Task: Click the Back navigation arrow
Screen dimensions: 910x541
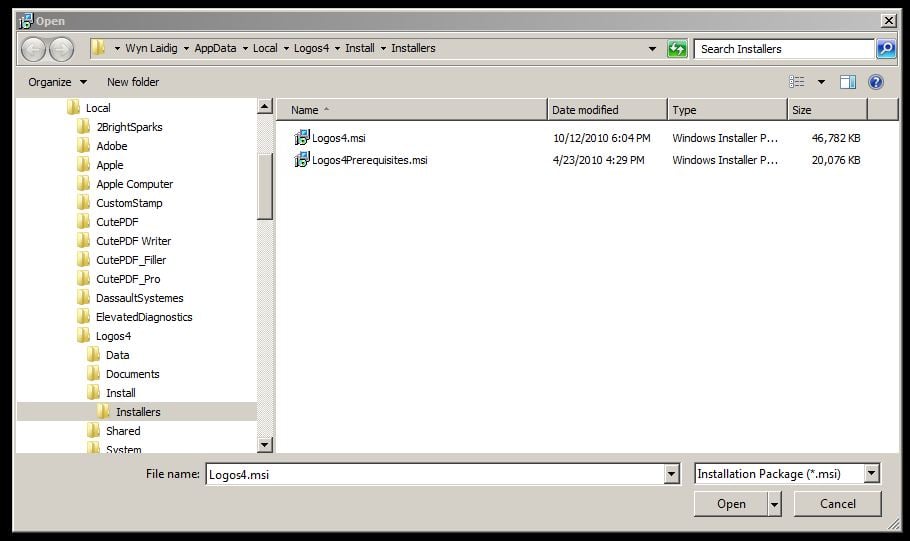Action: 33,49
